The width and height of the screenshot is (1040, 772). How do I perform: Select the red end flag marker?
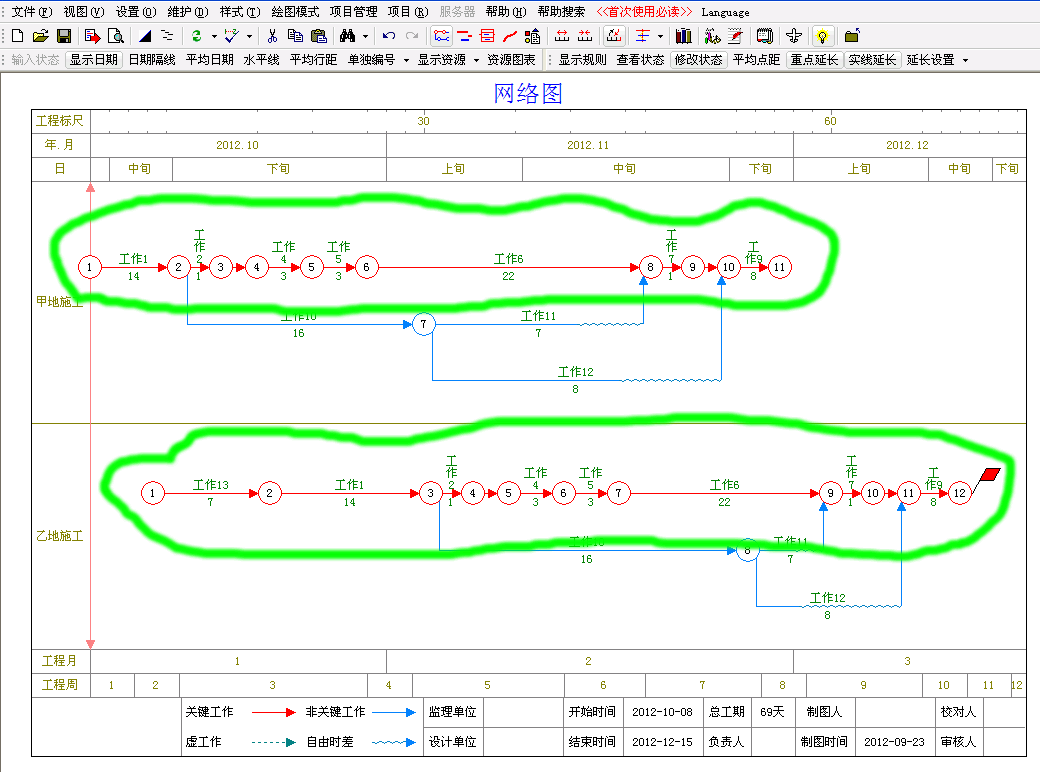(x=988, y=476)
